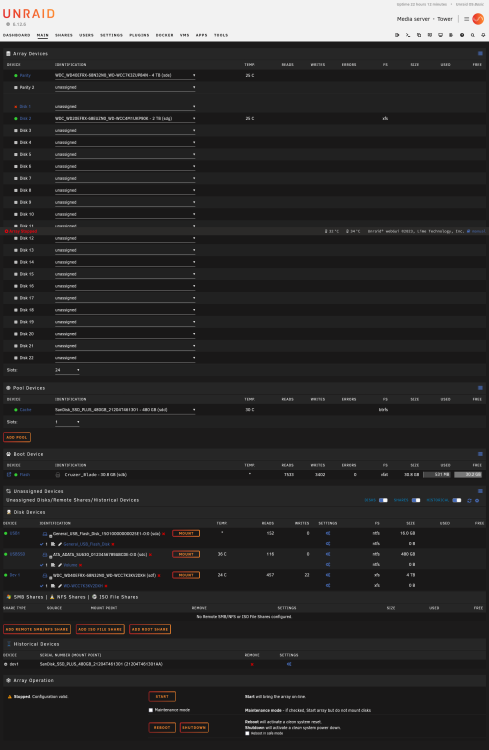Open the Parity disk identification dropdown
489x750 pixels.
tap(125, 76)
